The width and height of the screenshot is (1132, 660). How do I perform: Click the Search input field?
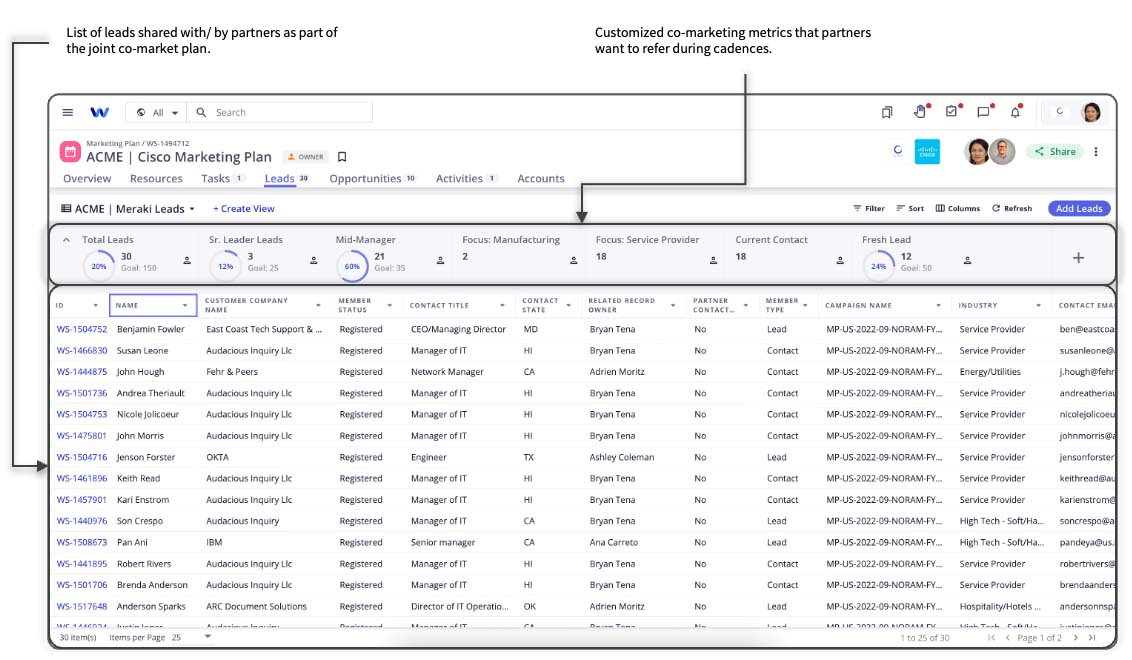point(280,113)
